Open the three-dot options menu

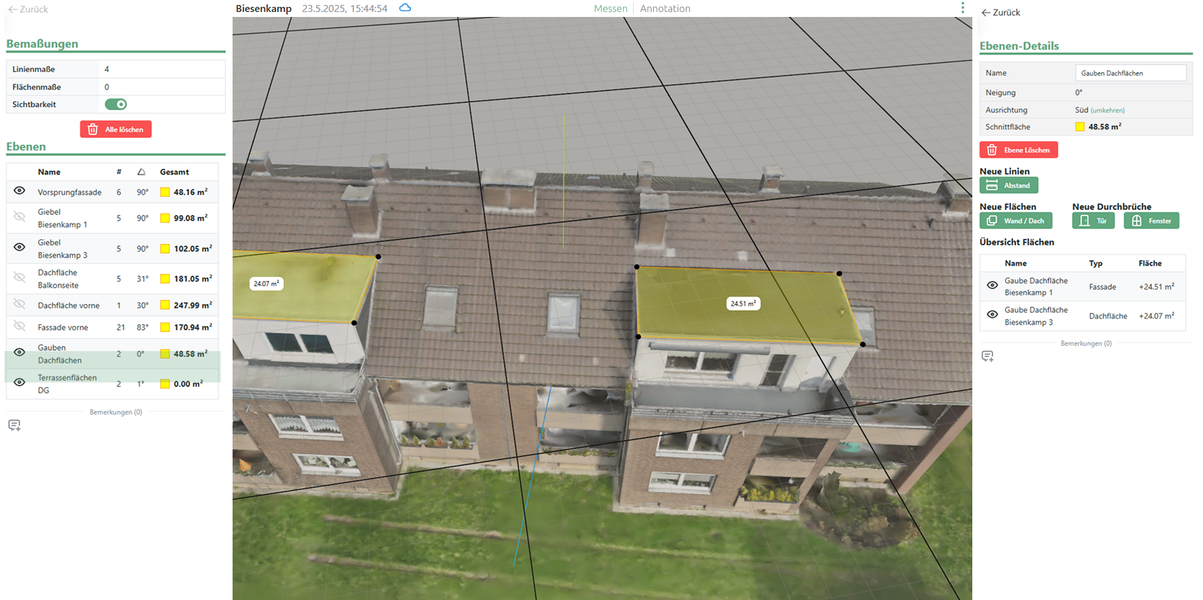click(962, 8)
